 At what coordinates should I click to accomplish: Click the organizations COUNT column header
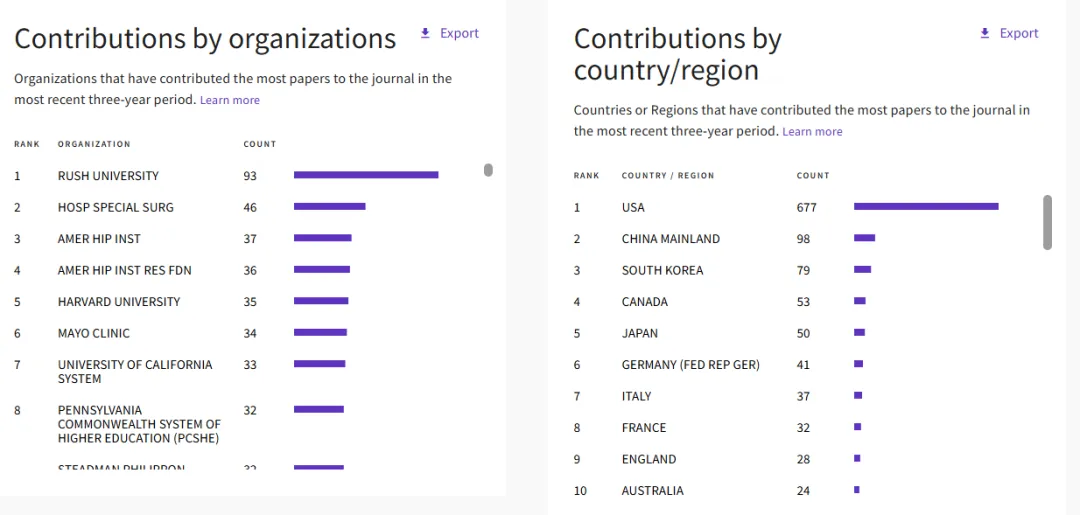[x=260, y=145]
